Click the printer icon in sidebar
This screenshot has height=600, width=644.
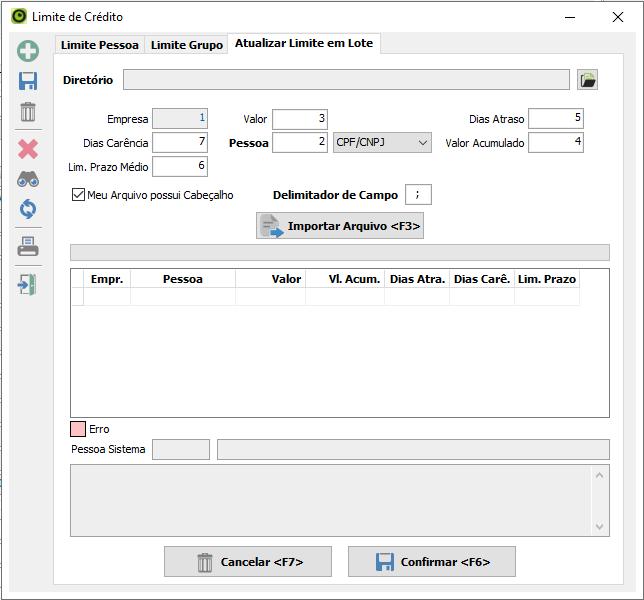pyautogui.click(x=28, y=247)
